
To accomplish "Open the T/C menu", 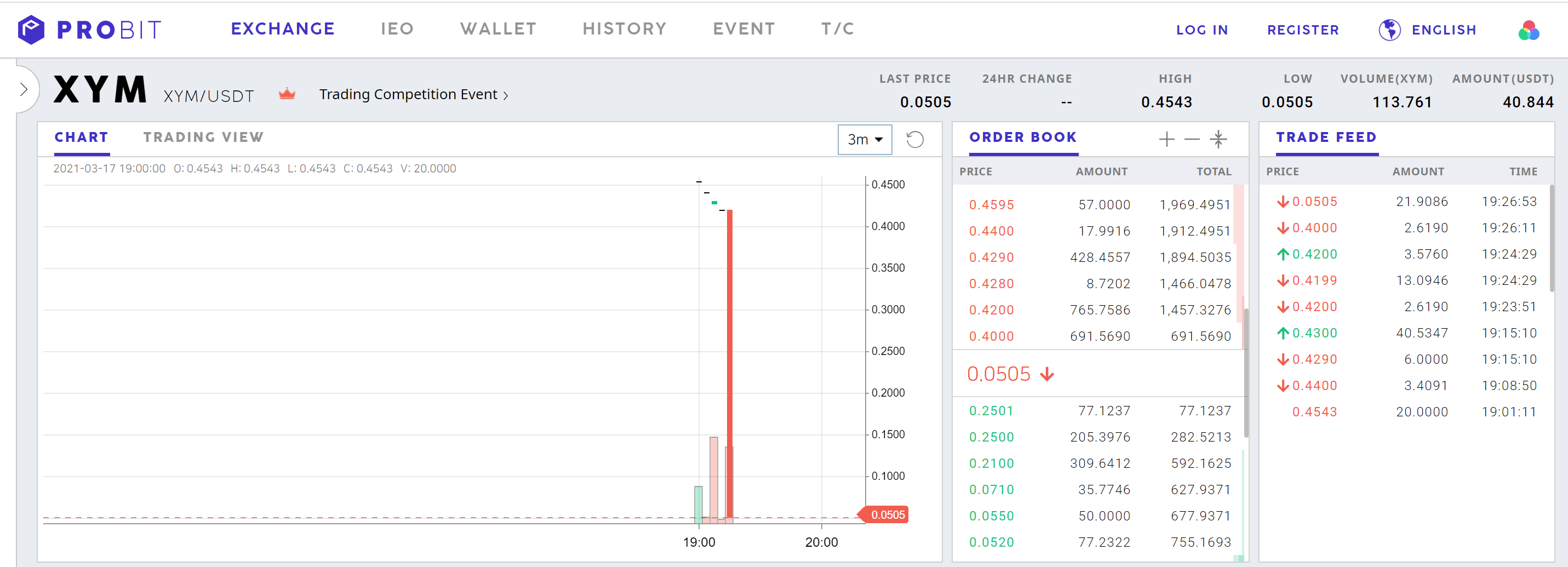I will (838, 28).
